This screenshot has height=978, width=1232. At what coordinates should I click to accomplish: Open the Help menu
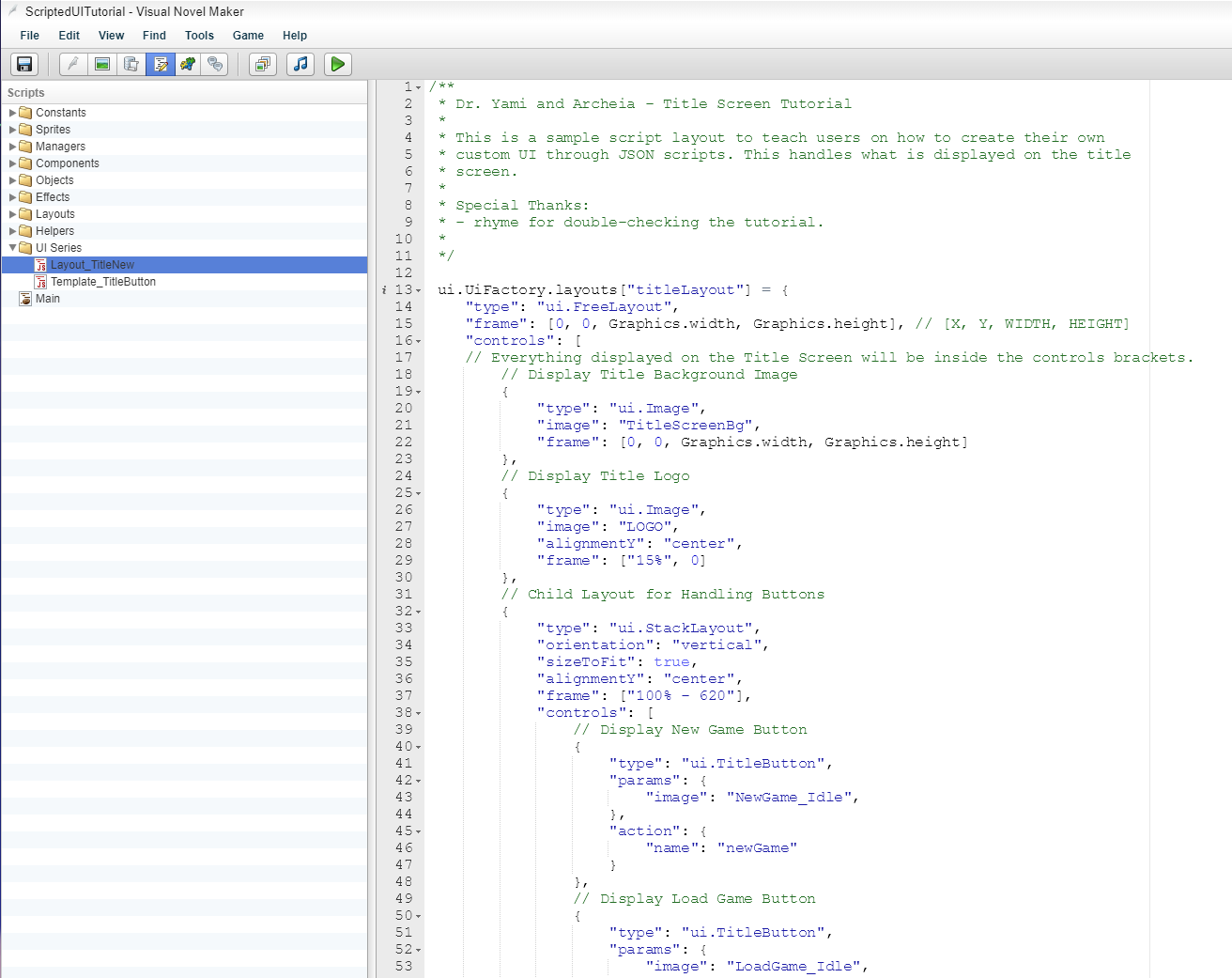point(295,36)
